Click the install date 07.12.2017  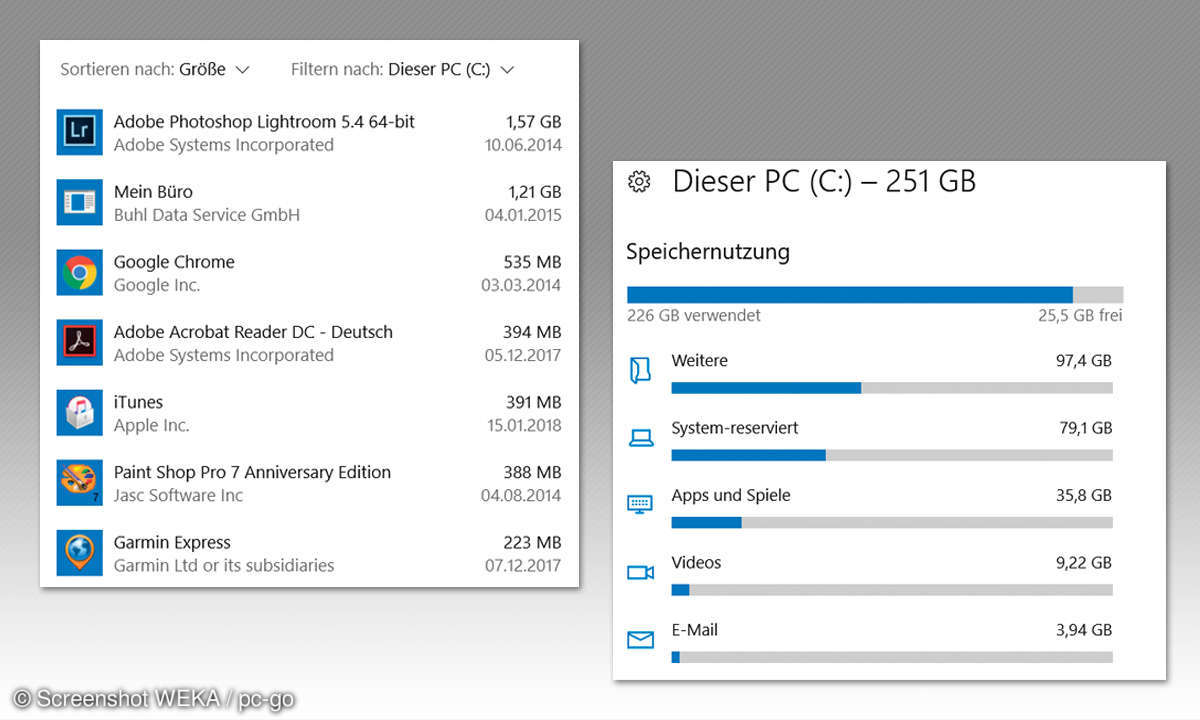(523, 565)
